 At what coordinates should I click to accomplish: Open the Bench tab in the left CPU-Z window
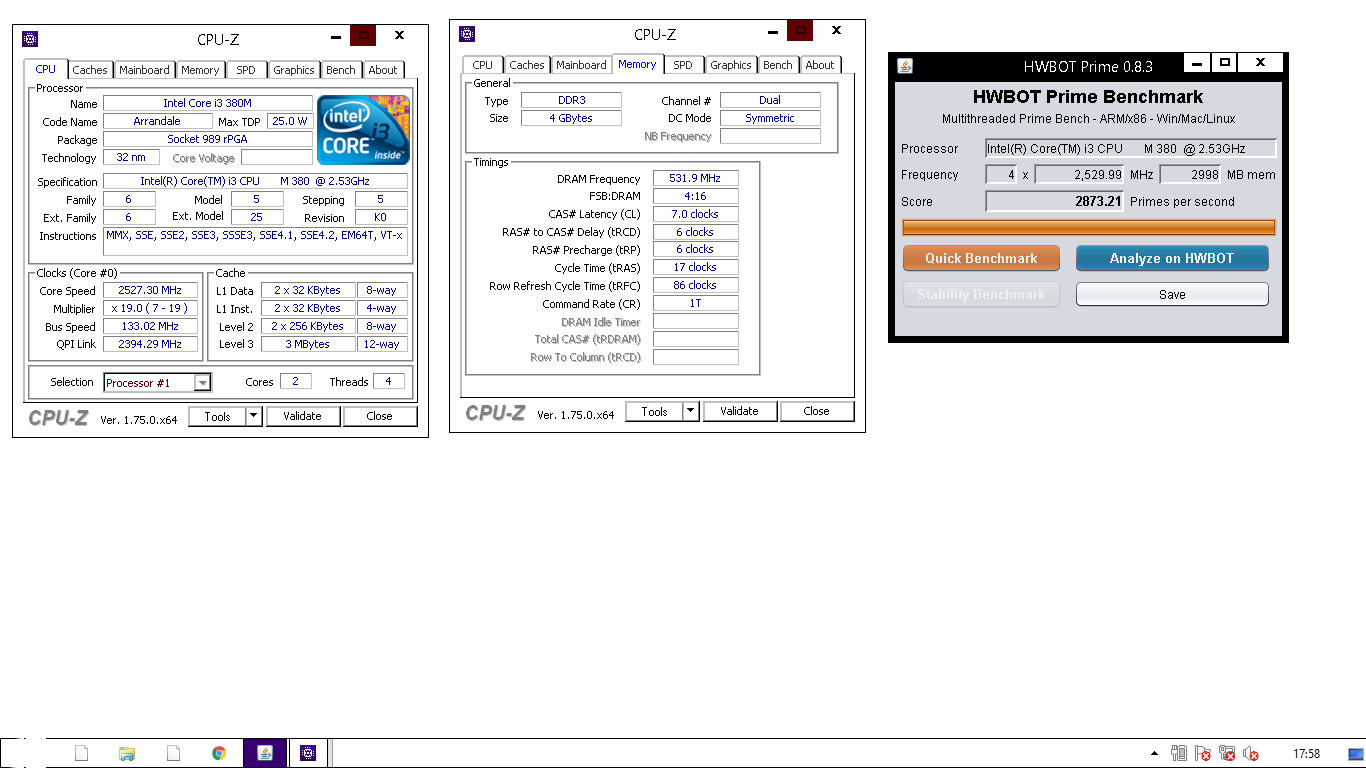tap(341, 70)
